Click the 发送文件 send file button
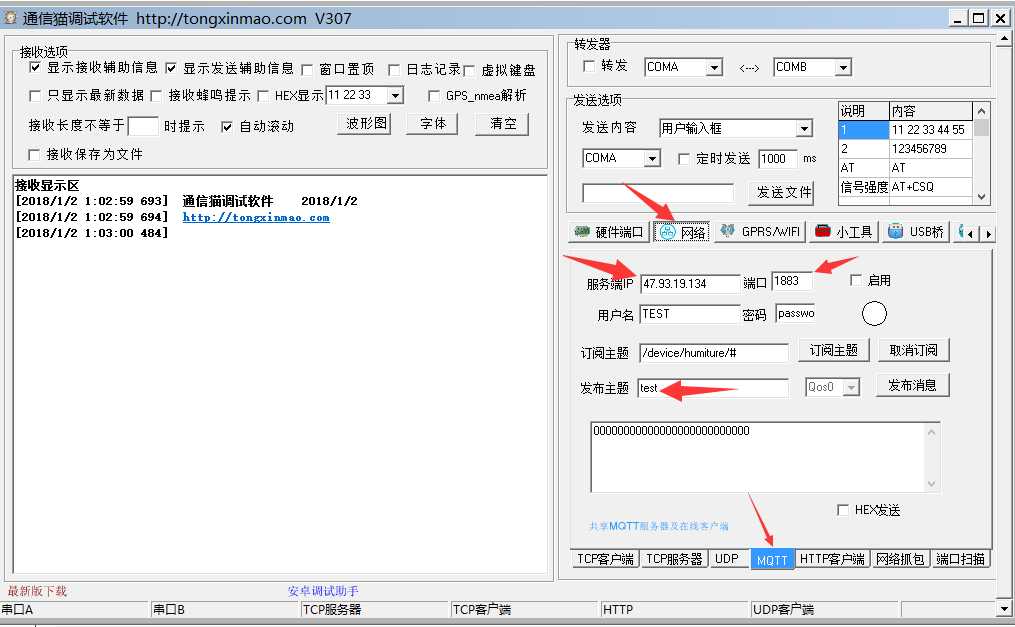Screen dimensions: 1015x627 (783, 192)
